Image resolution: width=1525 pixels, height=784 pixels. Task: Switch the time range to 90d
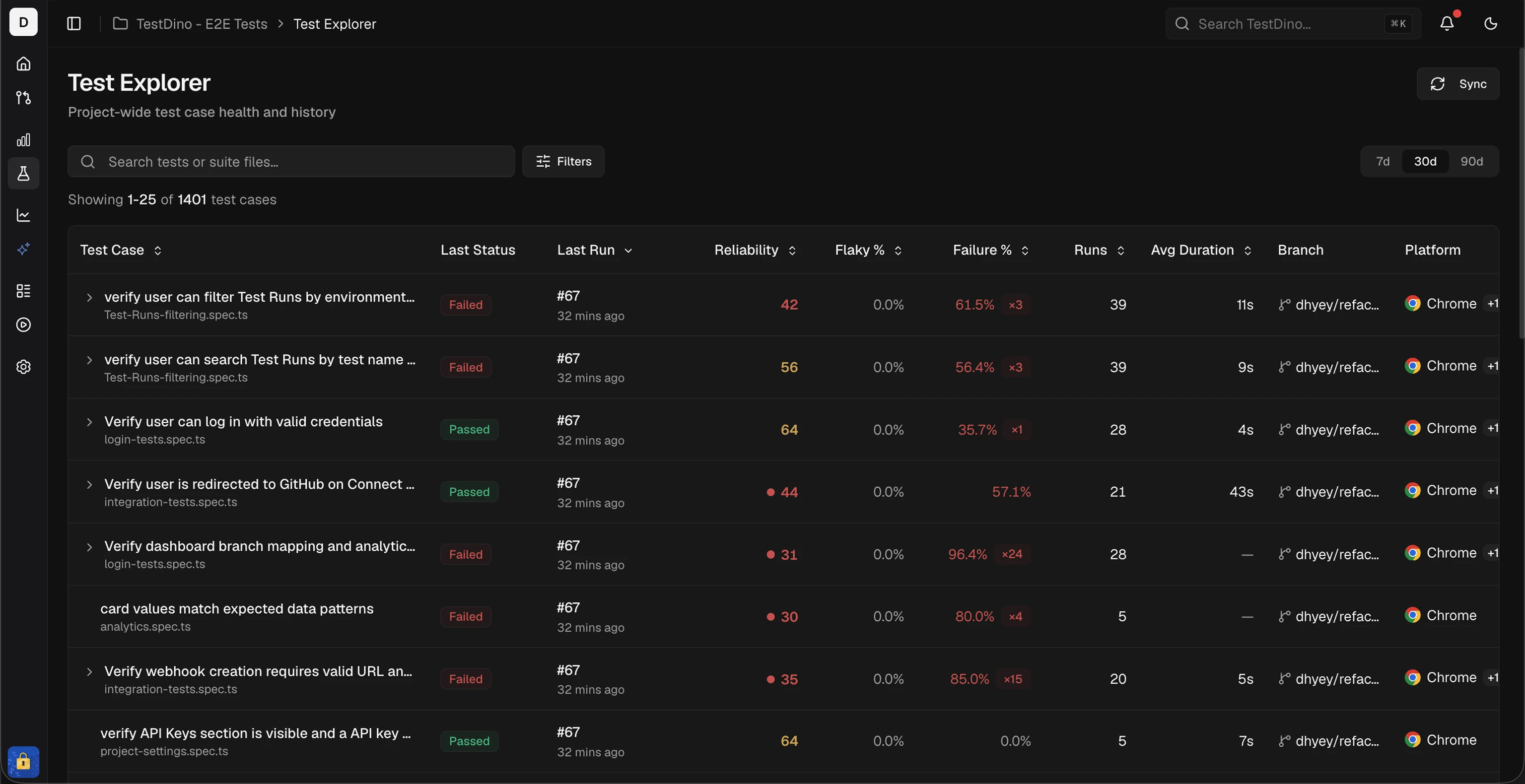click(x=1471, y=162)
